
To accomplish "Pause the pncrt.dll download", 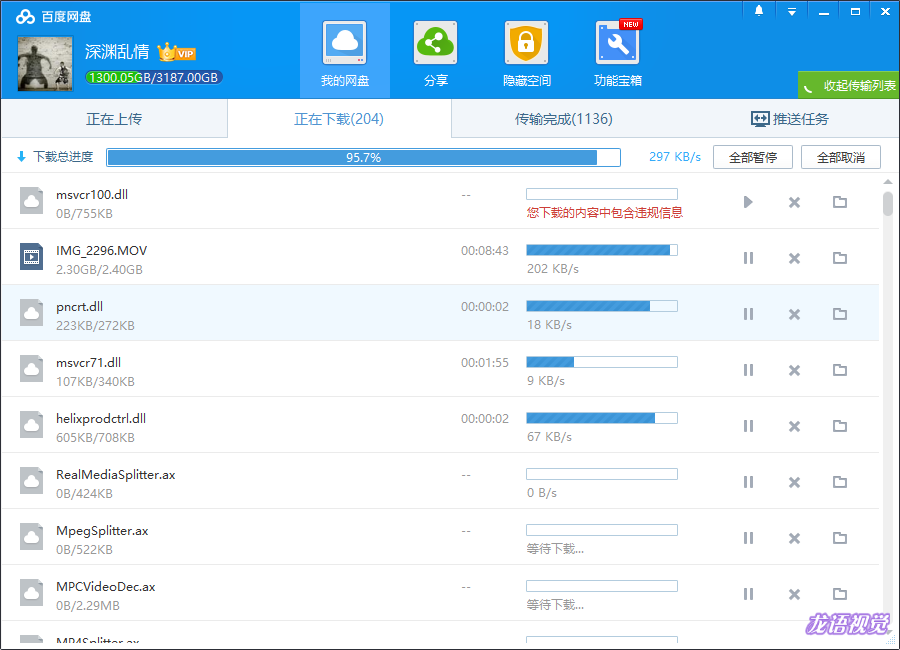I will 748,314.
